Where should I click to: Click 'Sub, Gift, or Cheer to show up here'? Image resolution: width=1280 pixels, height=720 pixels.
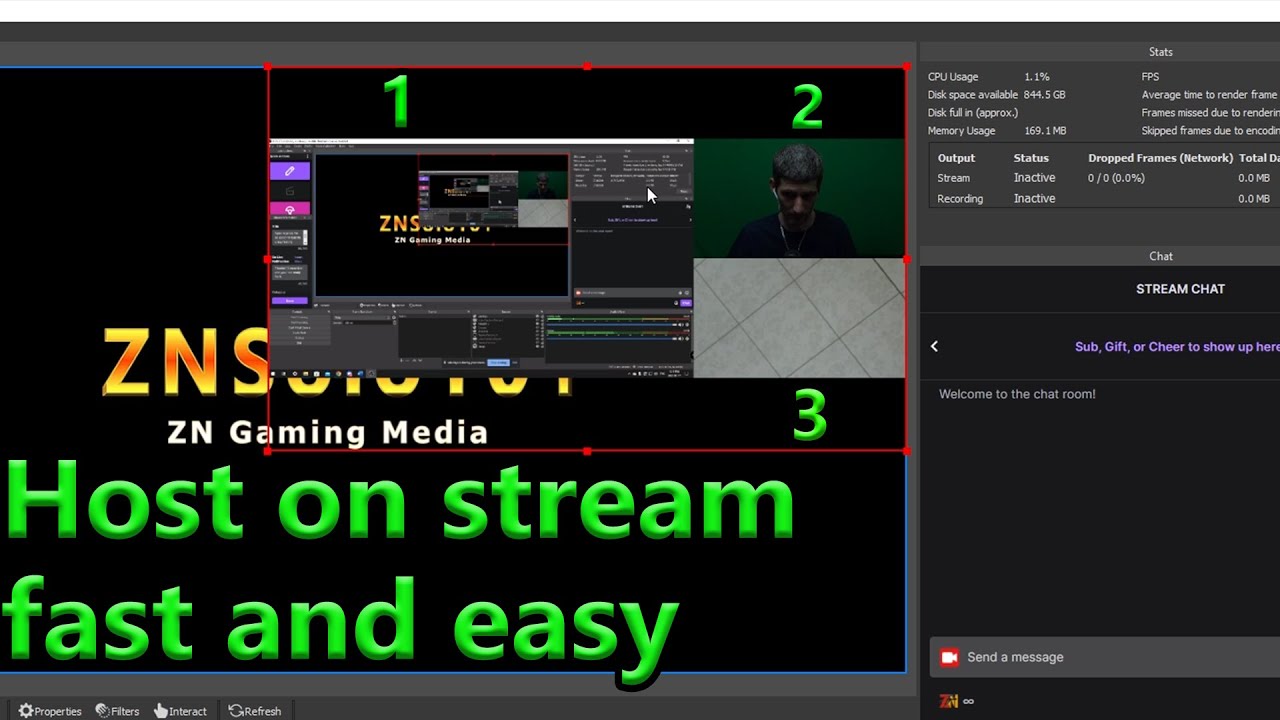[1177, 347]
